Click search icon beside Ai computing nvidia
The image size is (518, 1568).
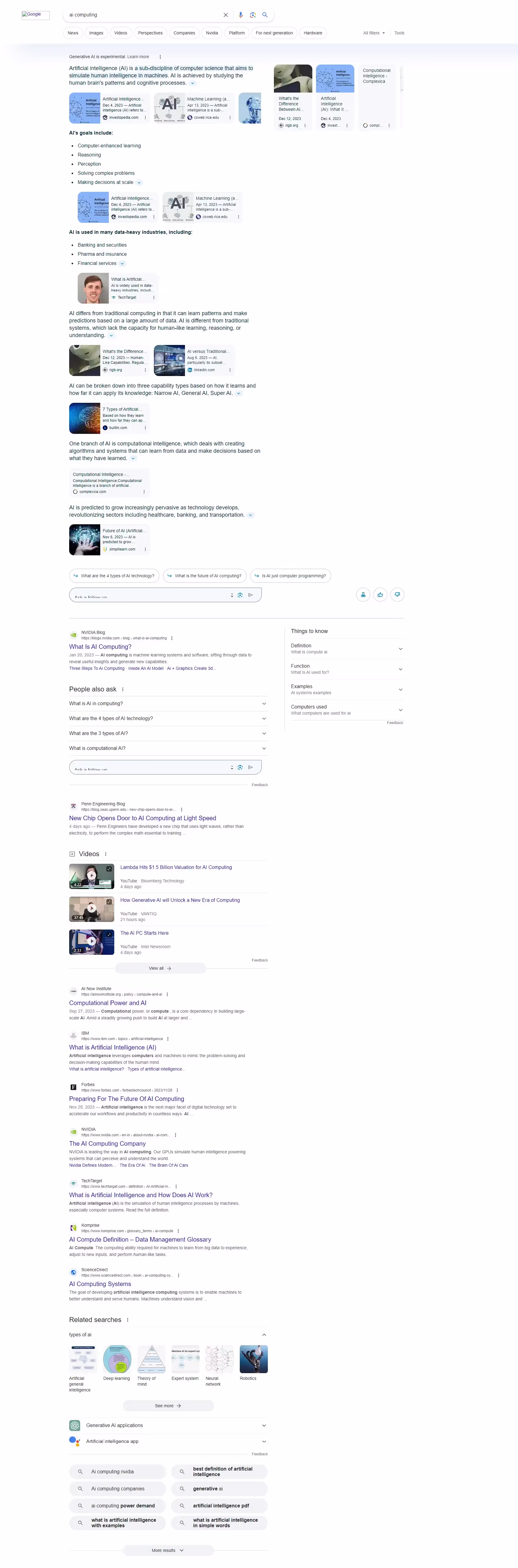pos(80,1471)
